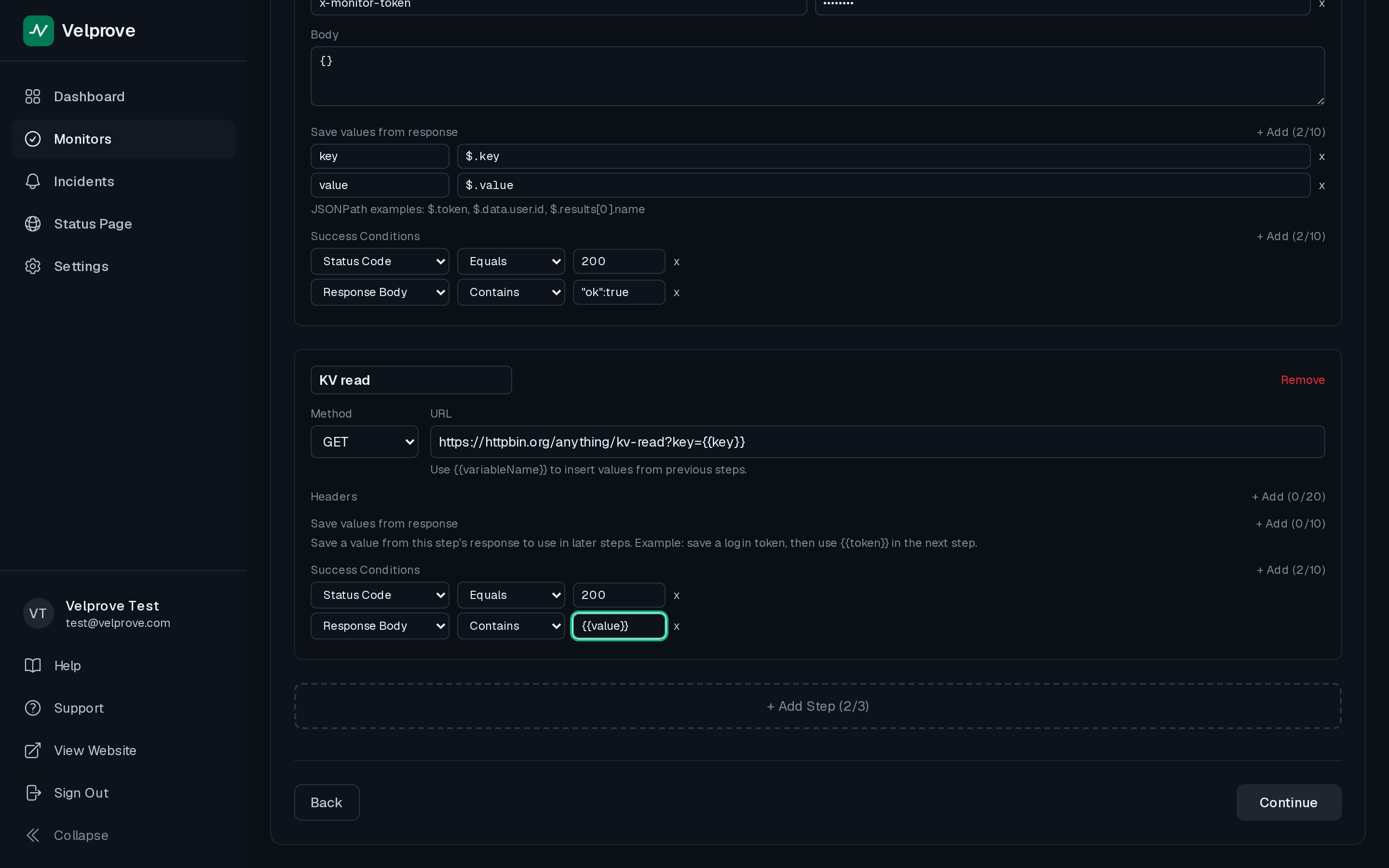Open KV read's Equals operator dropdown
Image resolution: width=1389 pixels, height=868 pixels.
click(x=511, y=595)
